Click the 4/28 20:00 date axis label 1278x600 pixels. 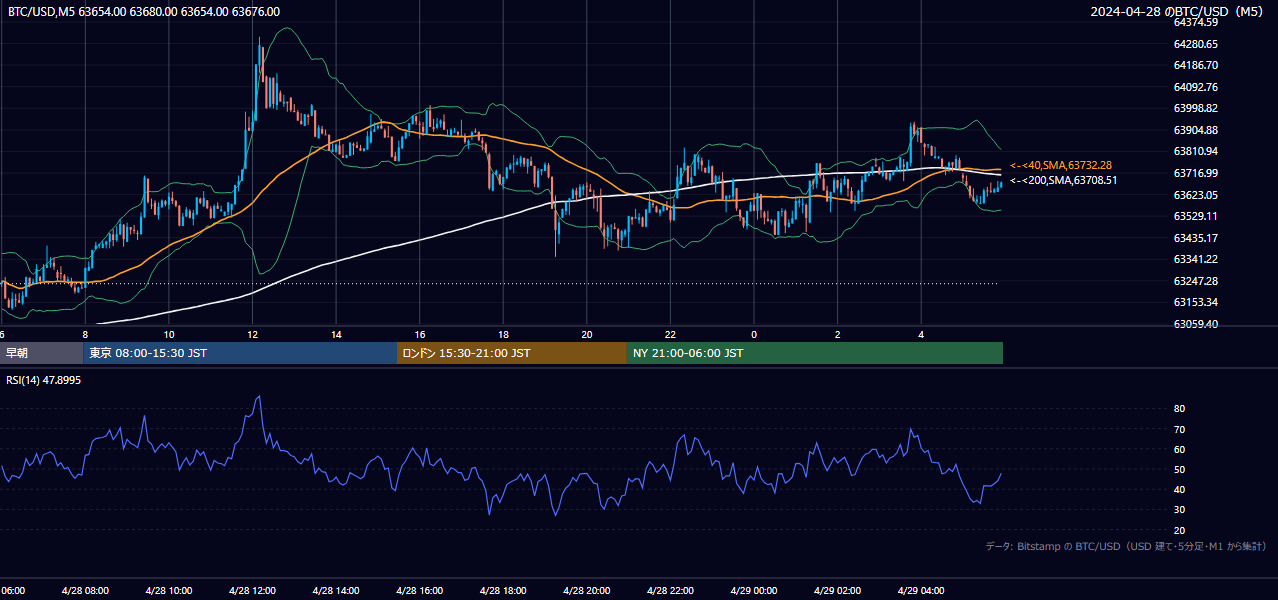click(x=587, y=591)
